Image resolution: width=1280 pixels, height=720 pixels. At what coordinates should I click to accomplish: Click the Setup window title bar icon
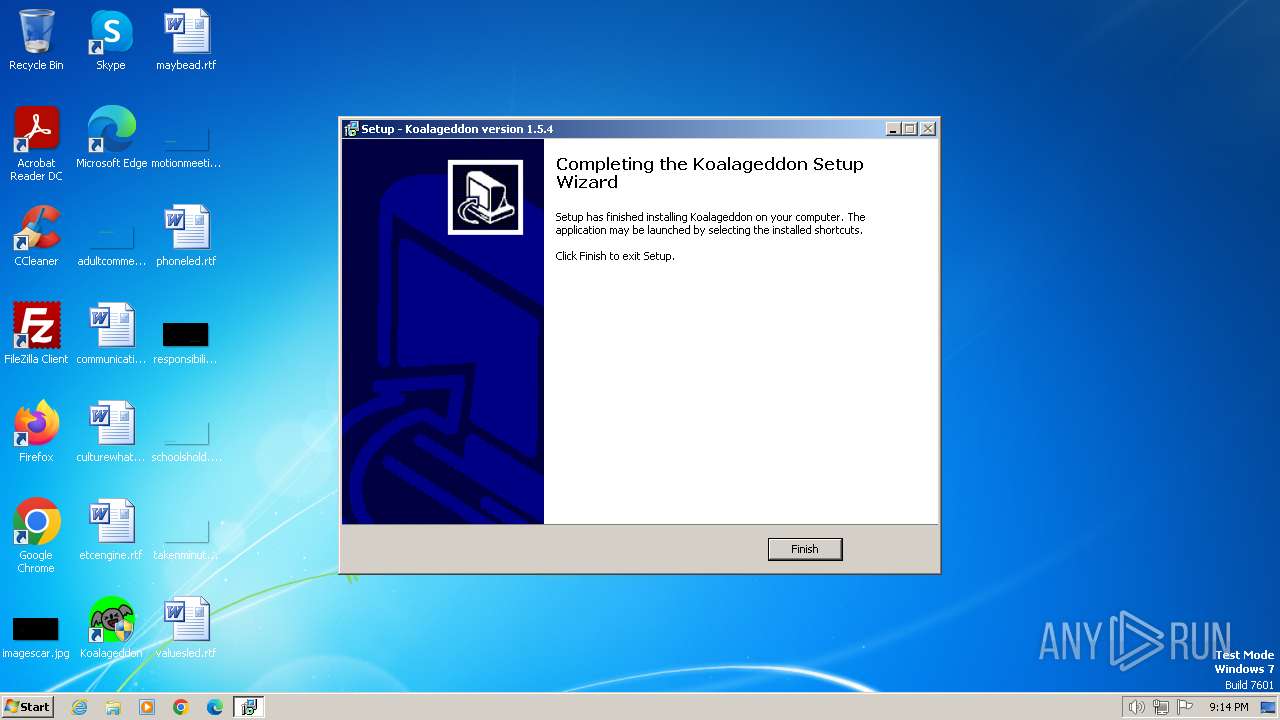tap(351, 129)
